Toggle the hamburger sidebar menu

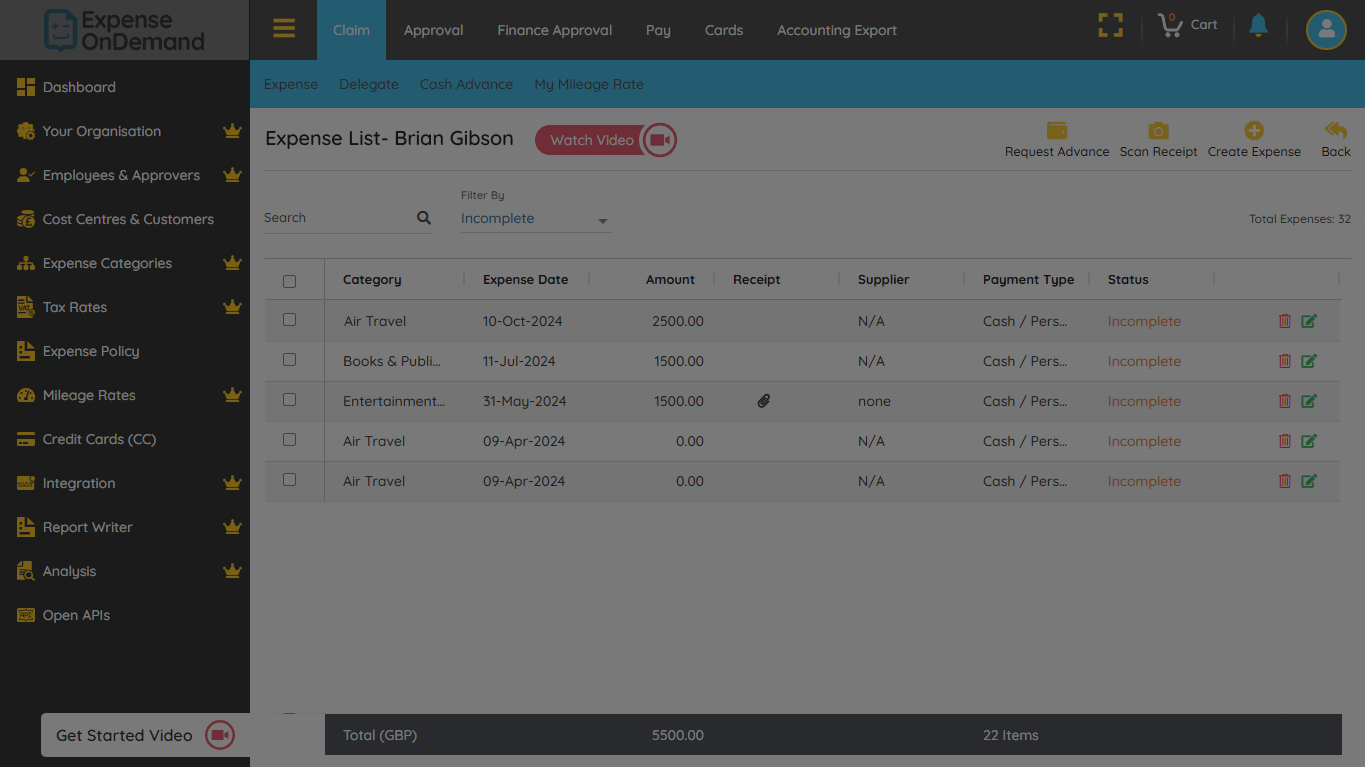click(x=284, y=29)
